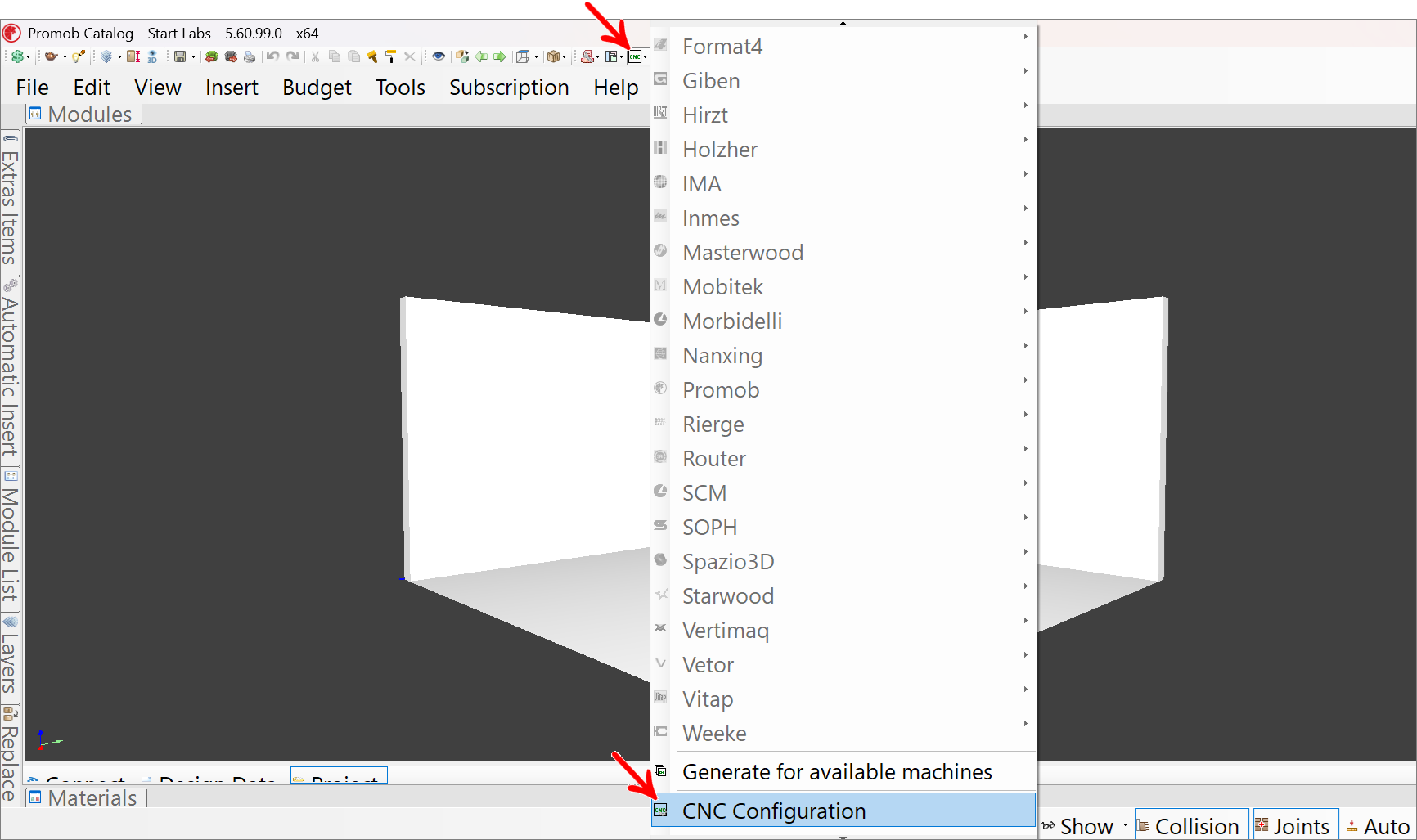This screenshot has width=1417, height=840.
Task: Select CNC Configuration menu entry
Action: pos(843,811)
